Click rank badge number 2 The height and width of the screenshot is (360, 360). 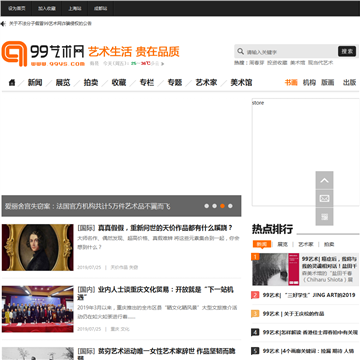coord(255,295)
